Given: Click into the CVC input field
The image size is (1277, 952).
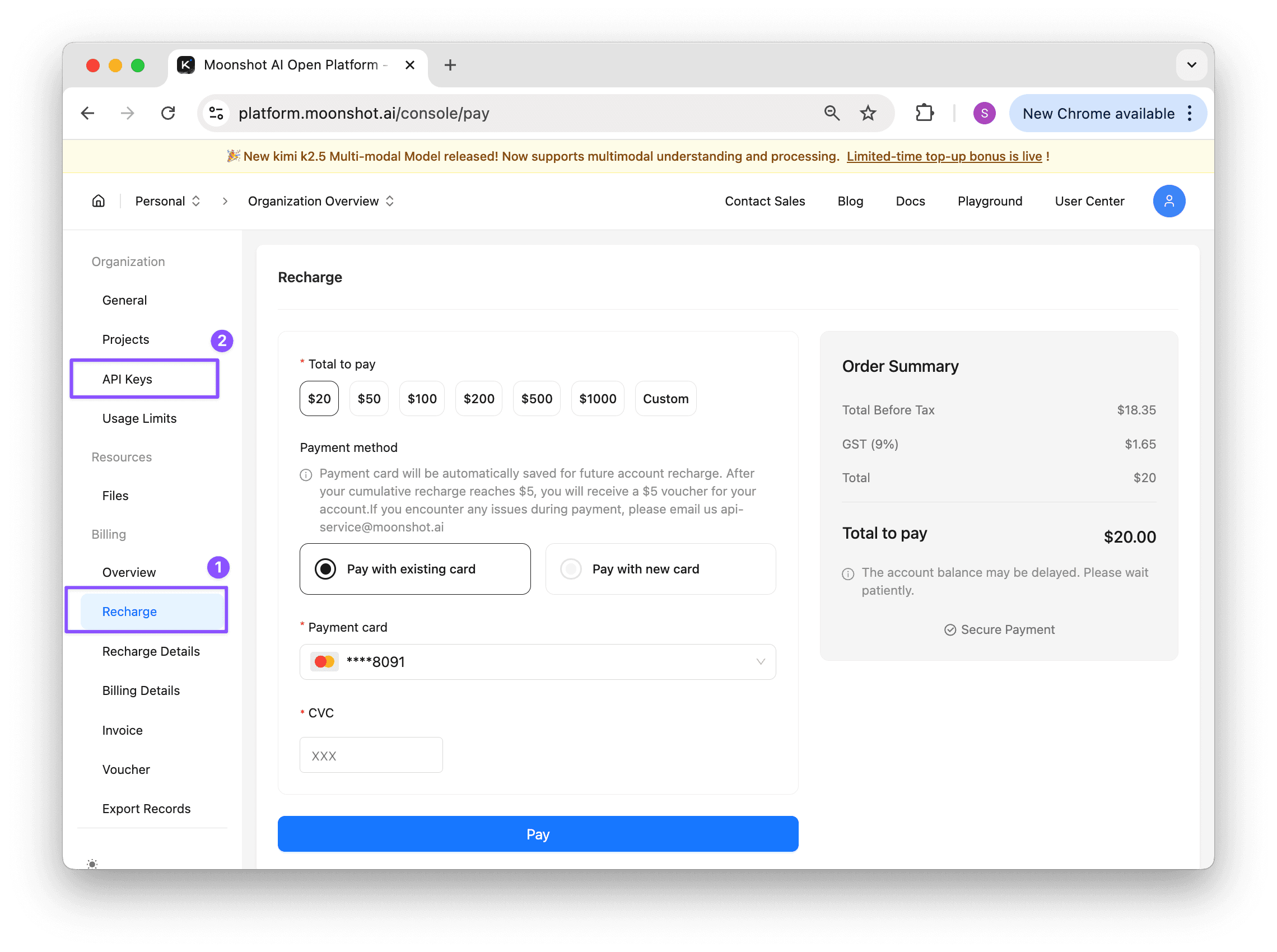Looking at the screenshot, I should pos(371,755).
